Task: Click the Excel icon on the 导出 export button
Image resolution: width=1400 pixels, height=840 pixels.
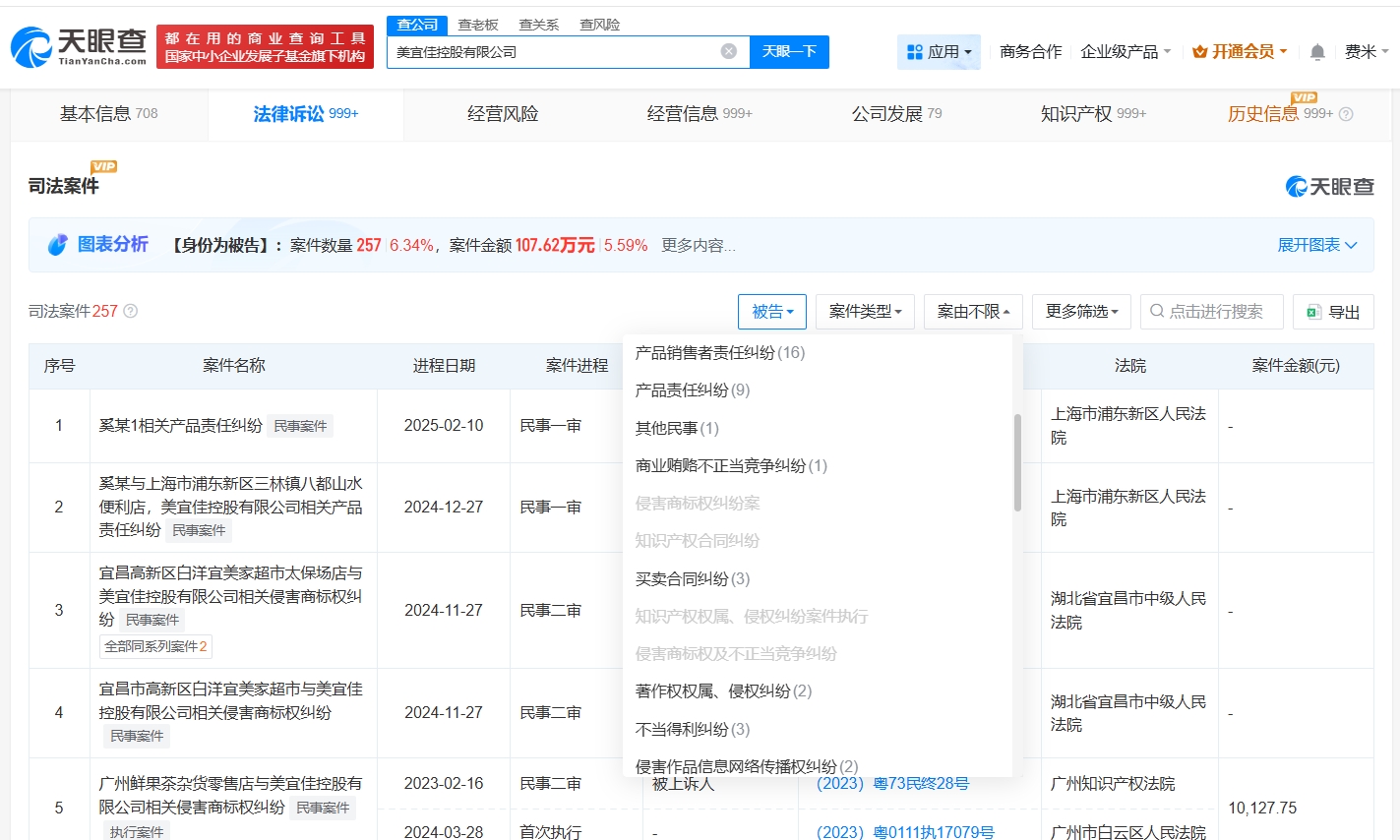Action: pyautogui.click(x=1312, y=311)
